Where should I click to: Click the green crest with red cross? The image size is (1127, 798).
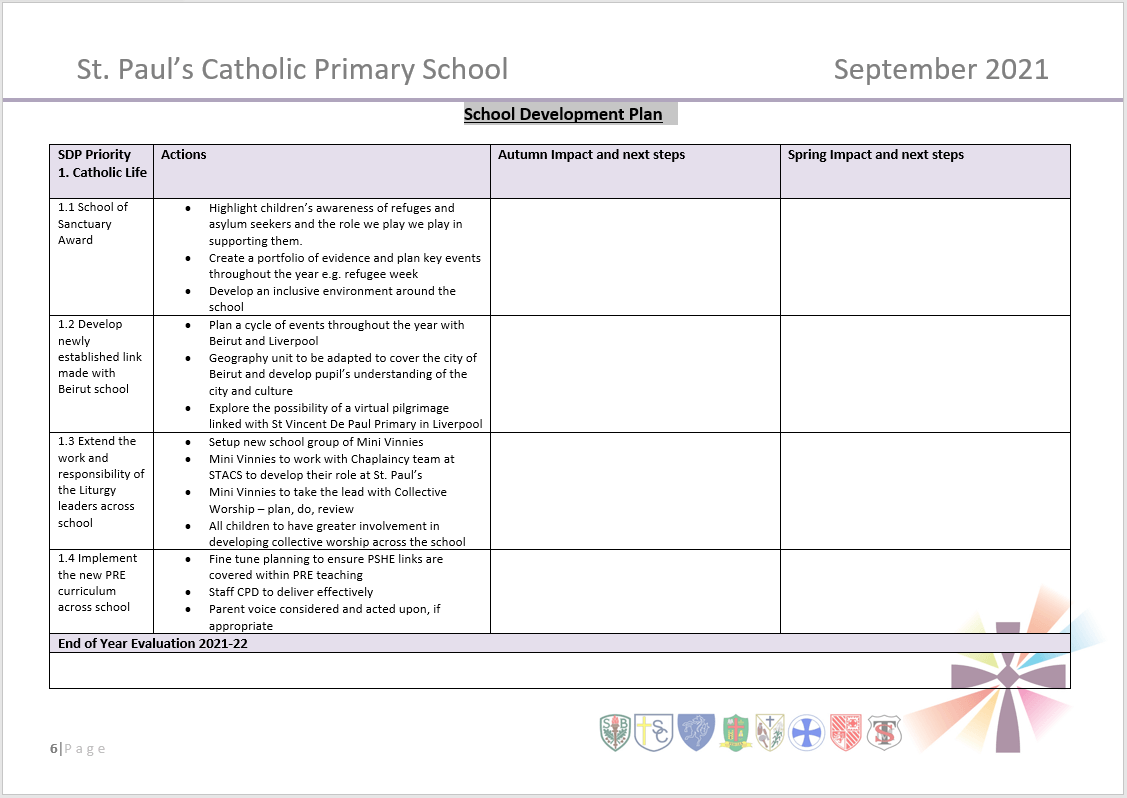click(735, 733)
